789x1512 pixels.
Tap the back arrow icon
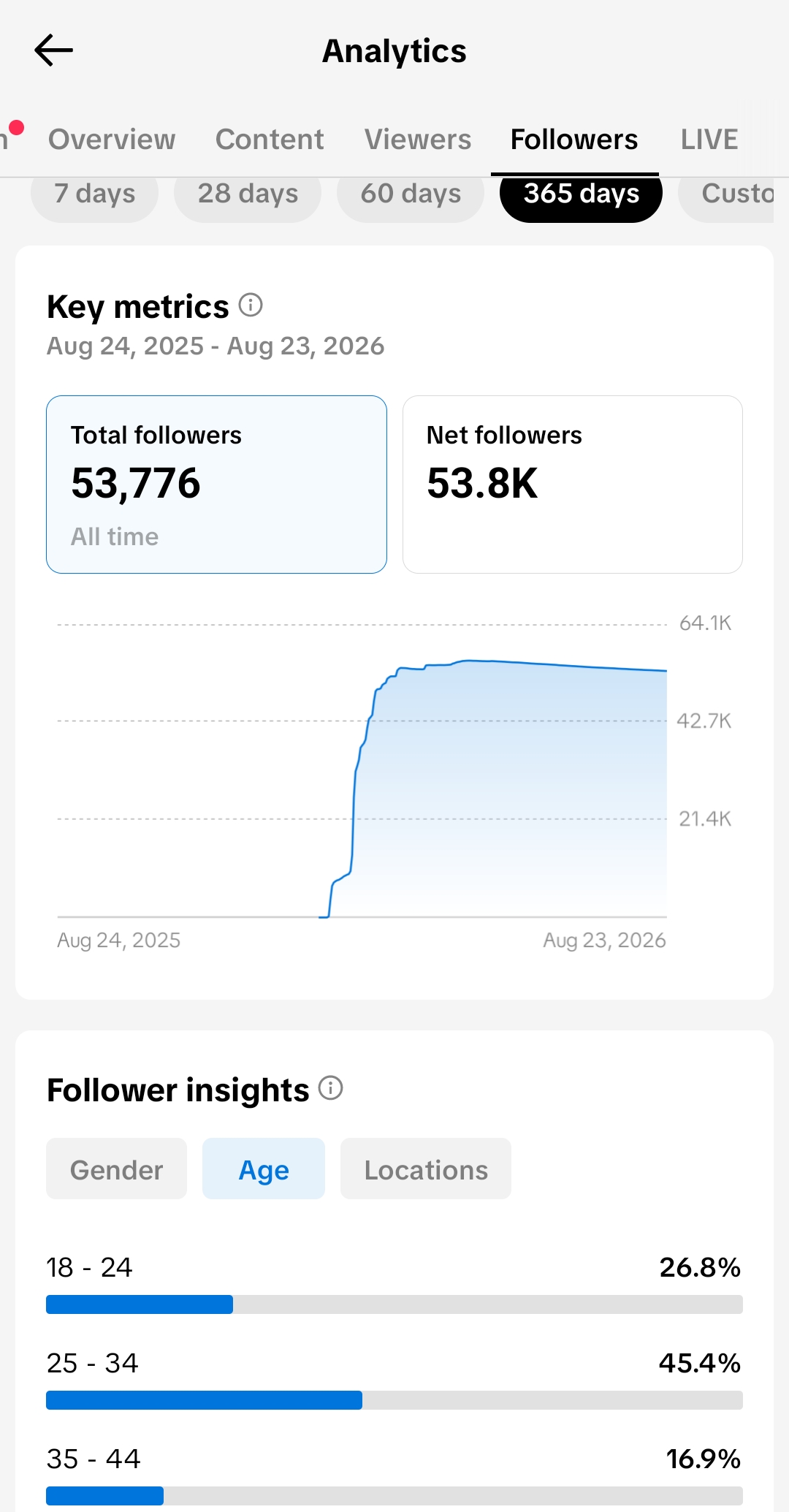click(53, 50)
